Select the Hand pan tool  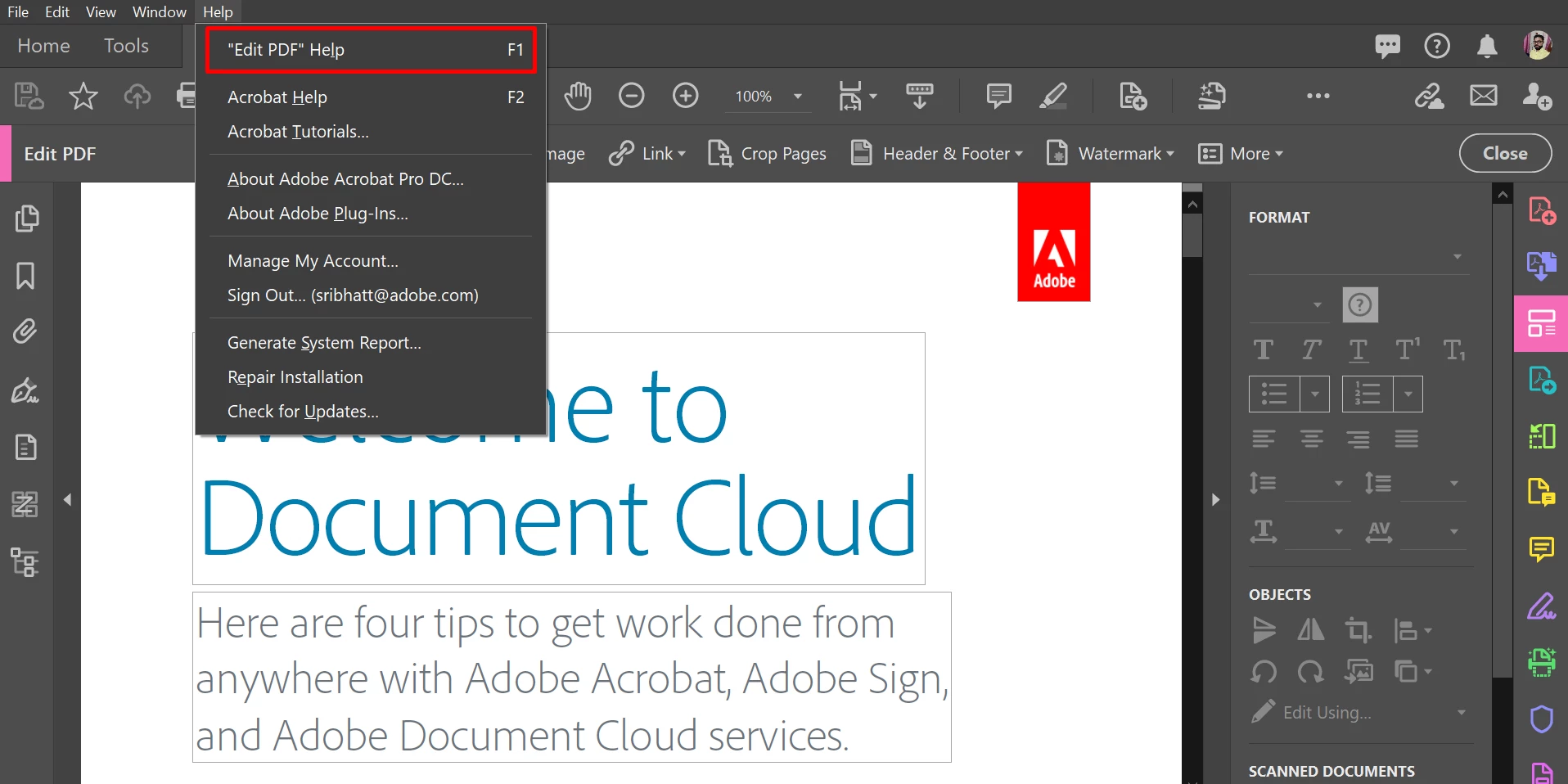(578, 97)
